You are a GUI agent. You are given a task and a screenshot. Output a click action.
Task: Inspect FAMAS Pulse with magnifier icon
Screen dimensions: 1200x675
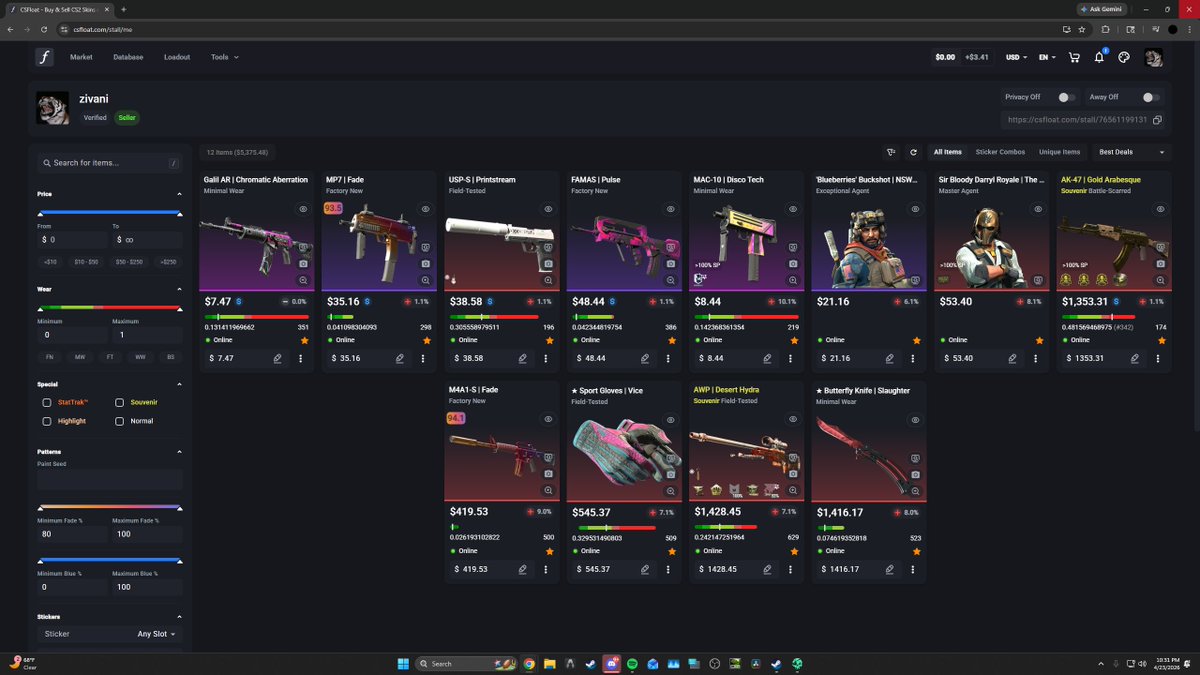point(671,281)
